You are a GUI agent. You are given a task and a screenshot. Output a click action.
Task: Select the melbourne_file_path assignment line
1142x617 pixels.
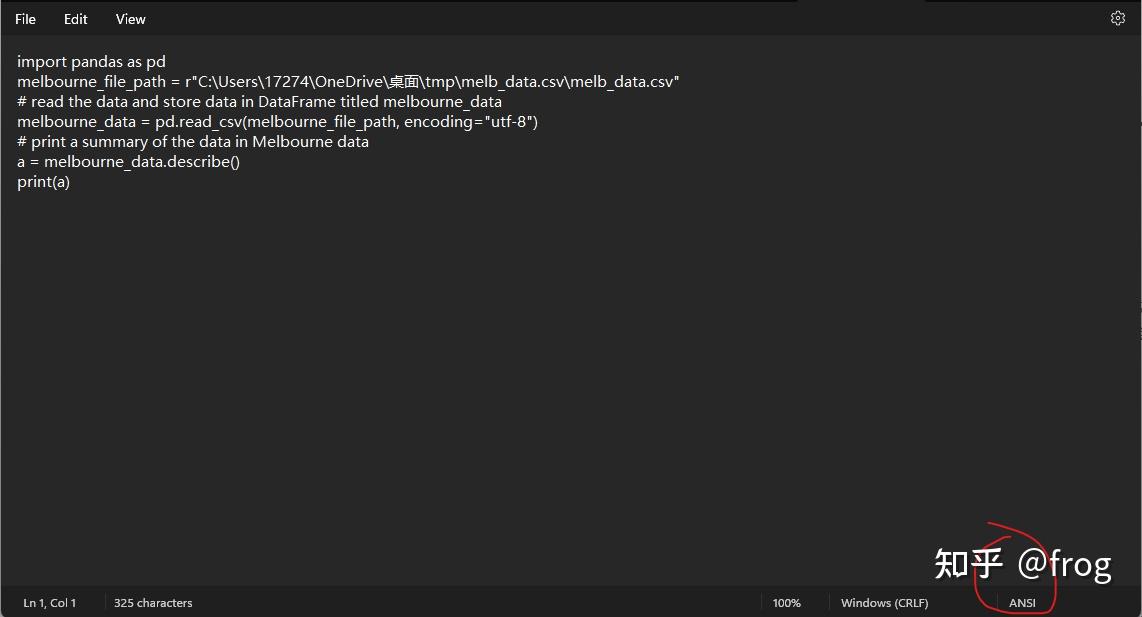pyautogui.click(x=347, y=81)
